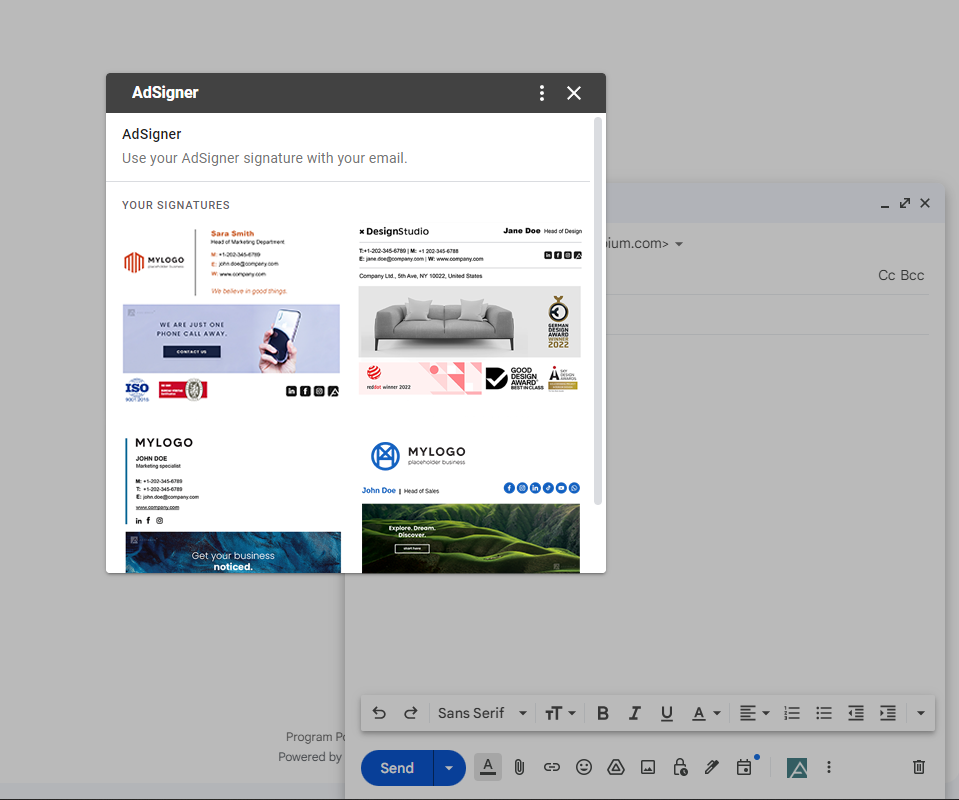Screen dimensions: 959x800
Task: Open the text alignment dropdown
Action: tap(754, 713)
